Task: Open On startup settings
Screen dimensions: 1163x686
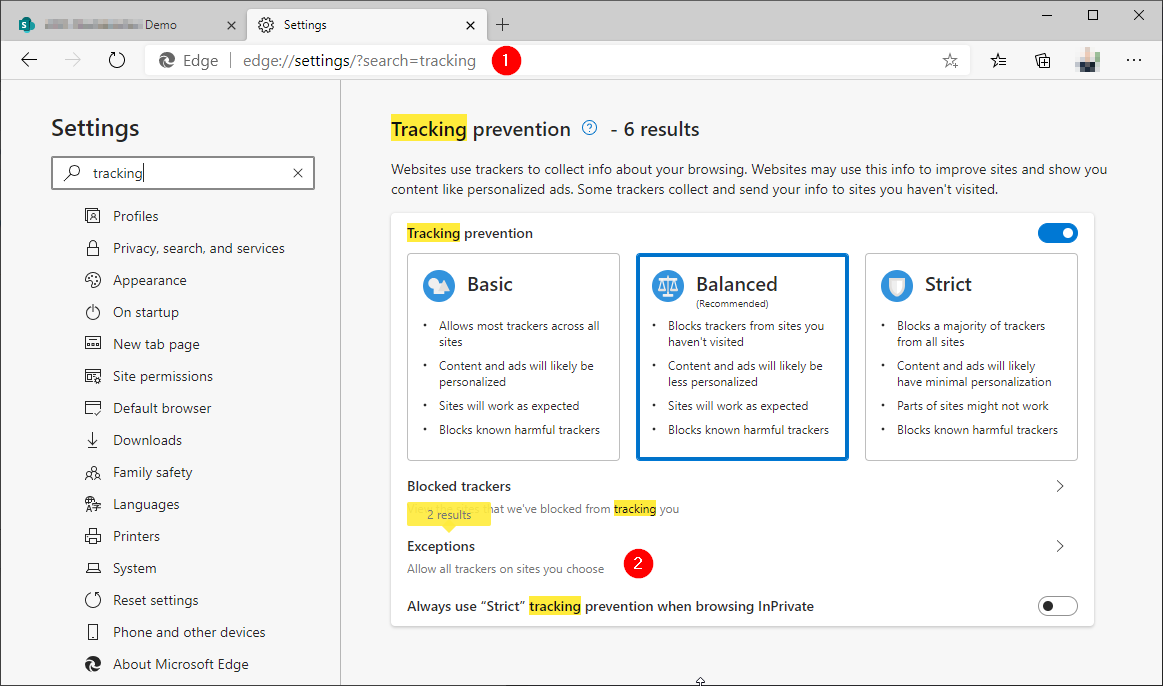Action: pyautogui.click(x=146, y=312)
